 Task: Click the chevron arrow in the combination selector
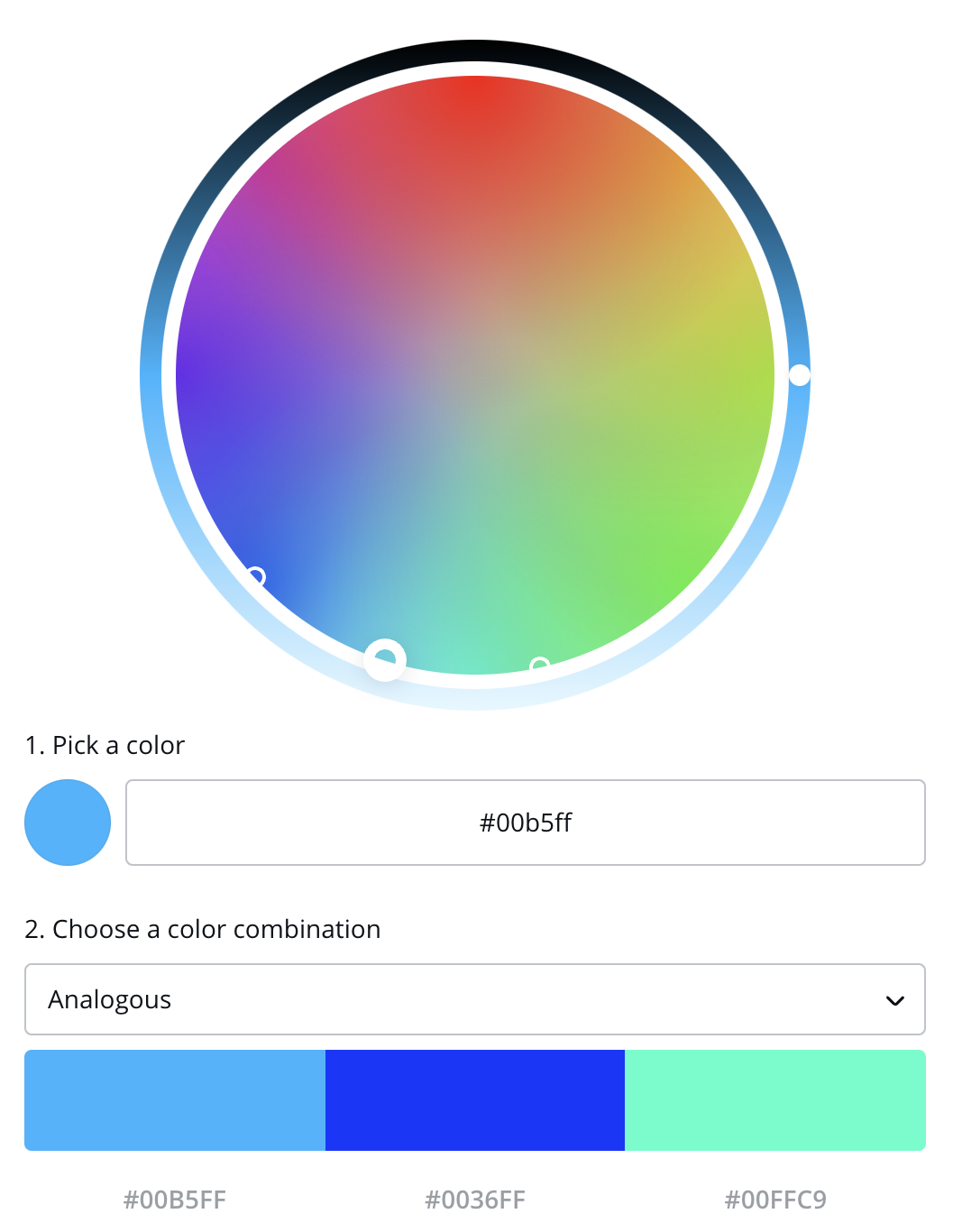(894, 1000)
